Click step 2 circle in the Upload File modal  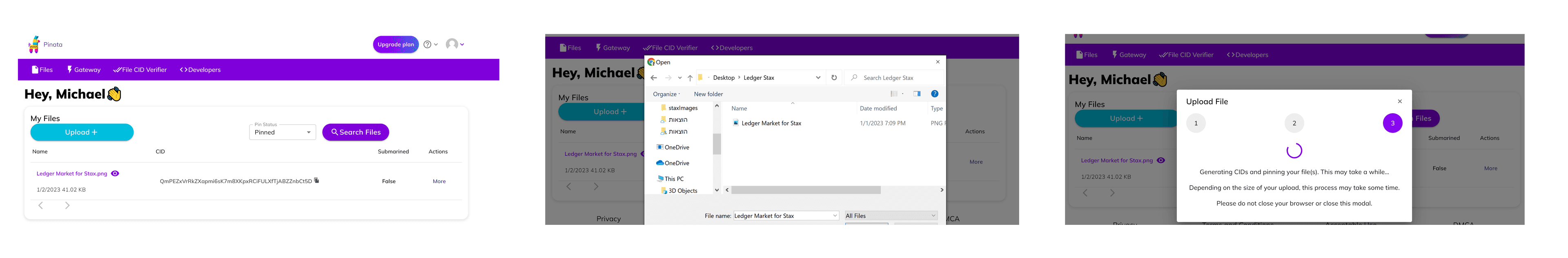1294,123
